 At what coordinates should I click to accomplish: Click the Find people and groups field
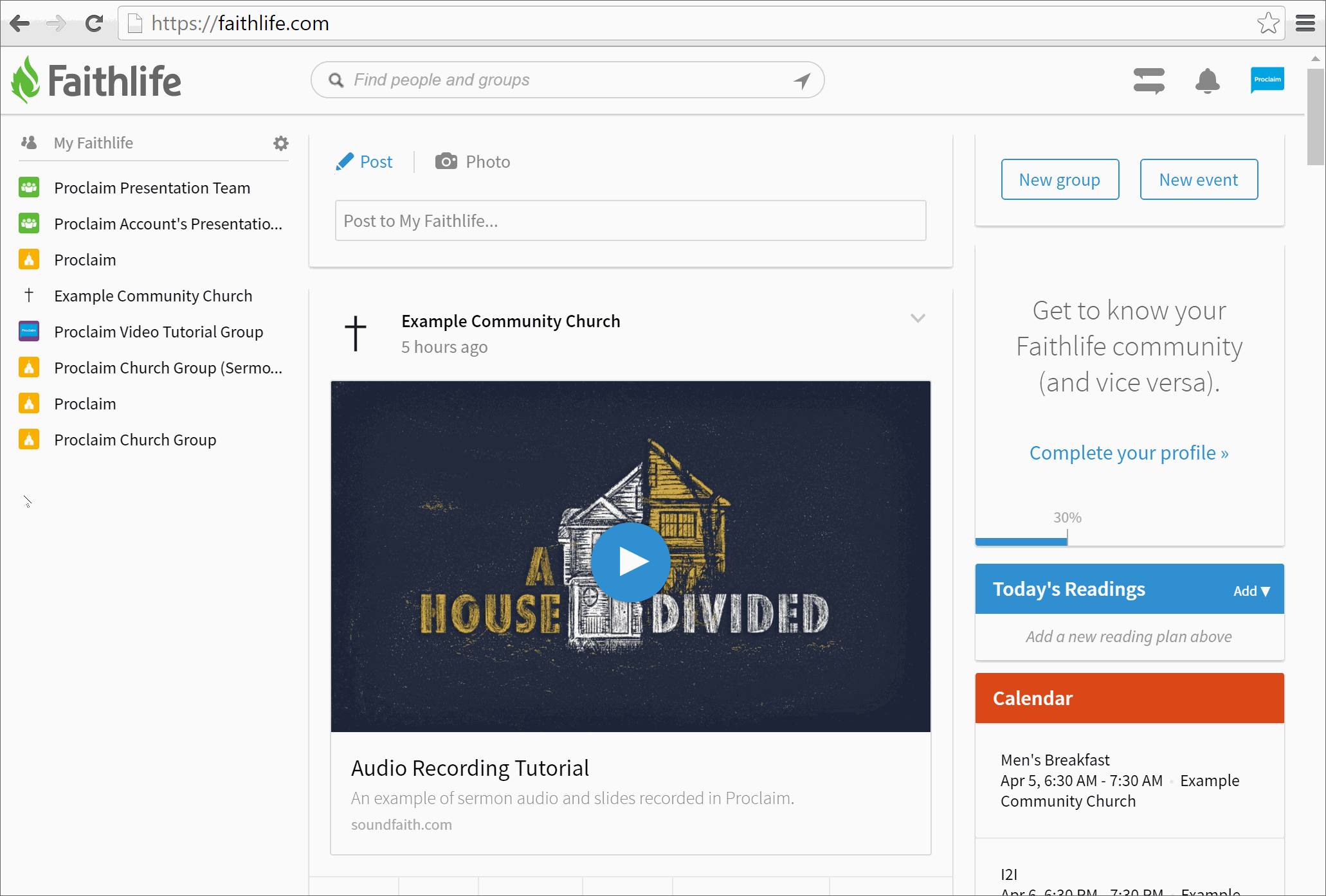[568, 80]
